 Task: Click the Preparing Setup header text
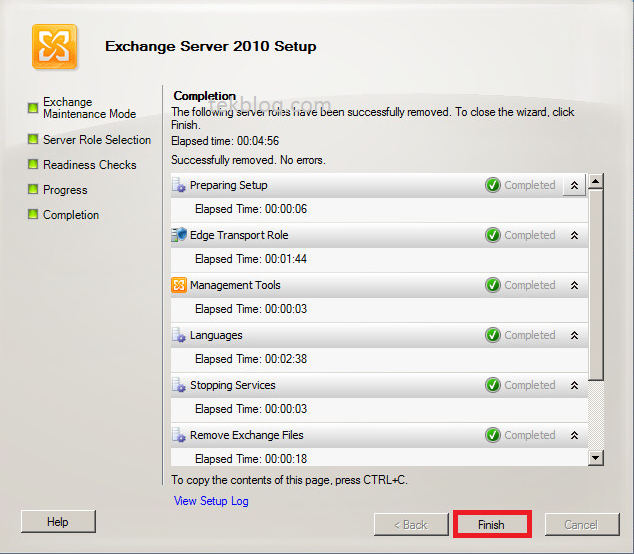pyautogui.click(x=229, y=185)
